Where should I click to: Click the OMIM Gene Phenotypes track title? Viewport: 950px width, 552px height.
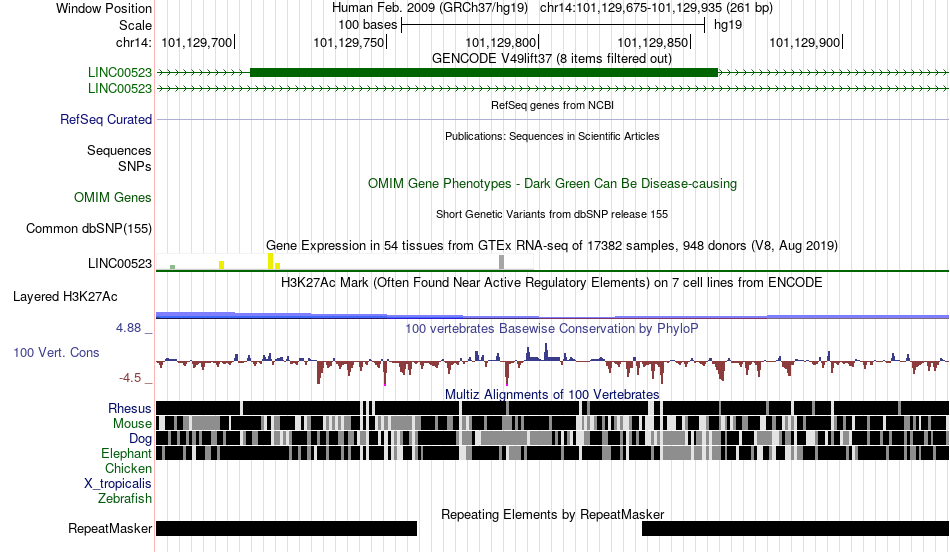click(552, 184)
